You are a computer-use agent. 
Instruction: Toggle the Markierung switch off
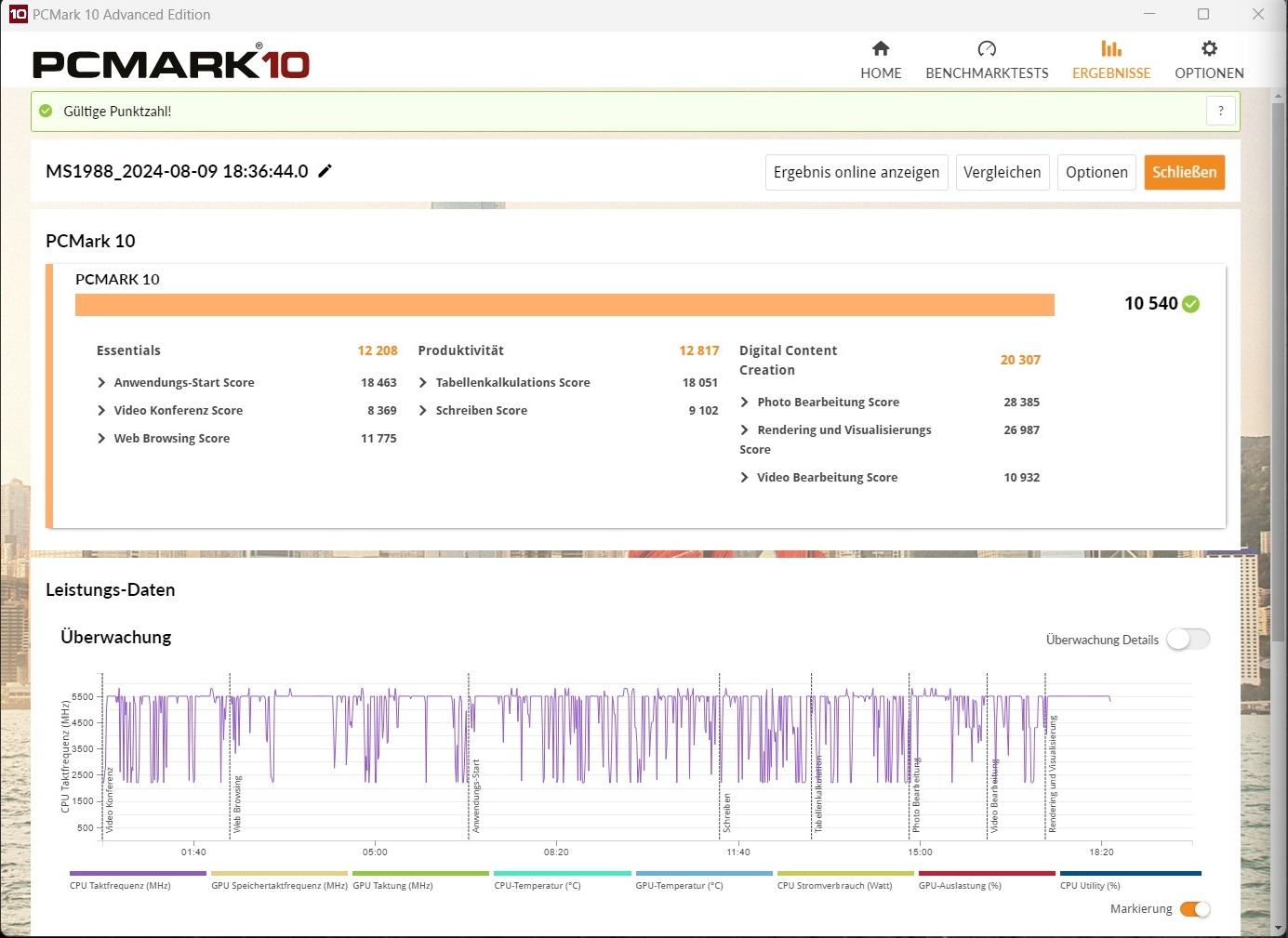pyautogui.click(x=1195, y=909)
